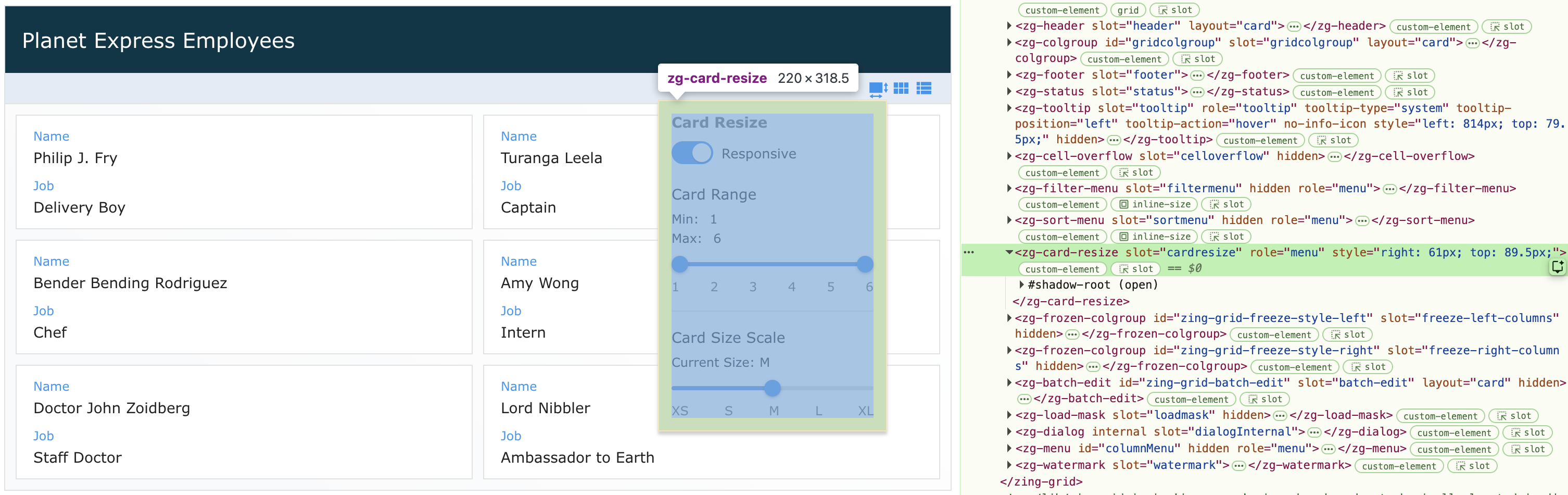Click the Card Range right slider handle
This screenshot has height=495, width=1568.
[865, 264]
